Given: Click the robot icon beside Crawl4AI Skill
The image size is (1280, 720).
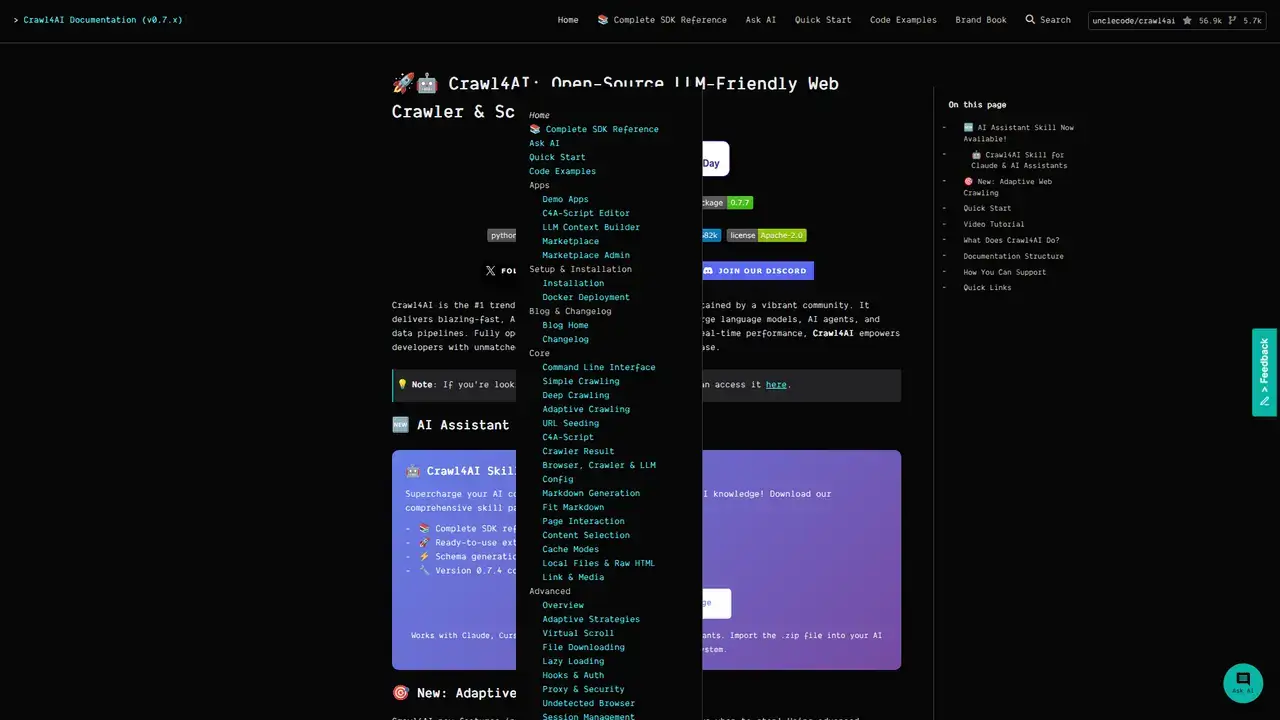Looking at the screenshot, I should [413, 470].
